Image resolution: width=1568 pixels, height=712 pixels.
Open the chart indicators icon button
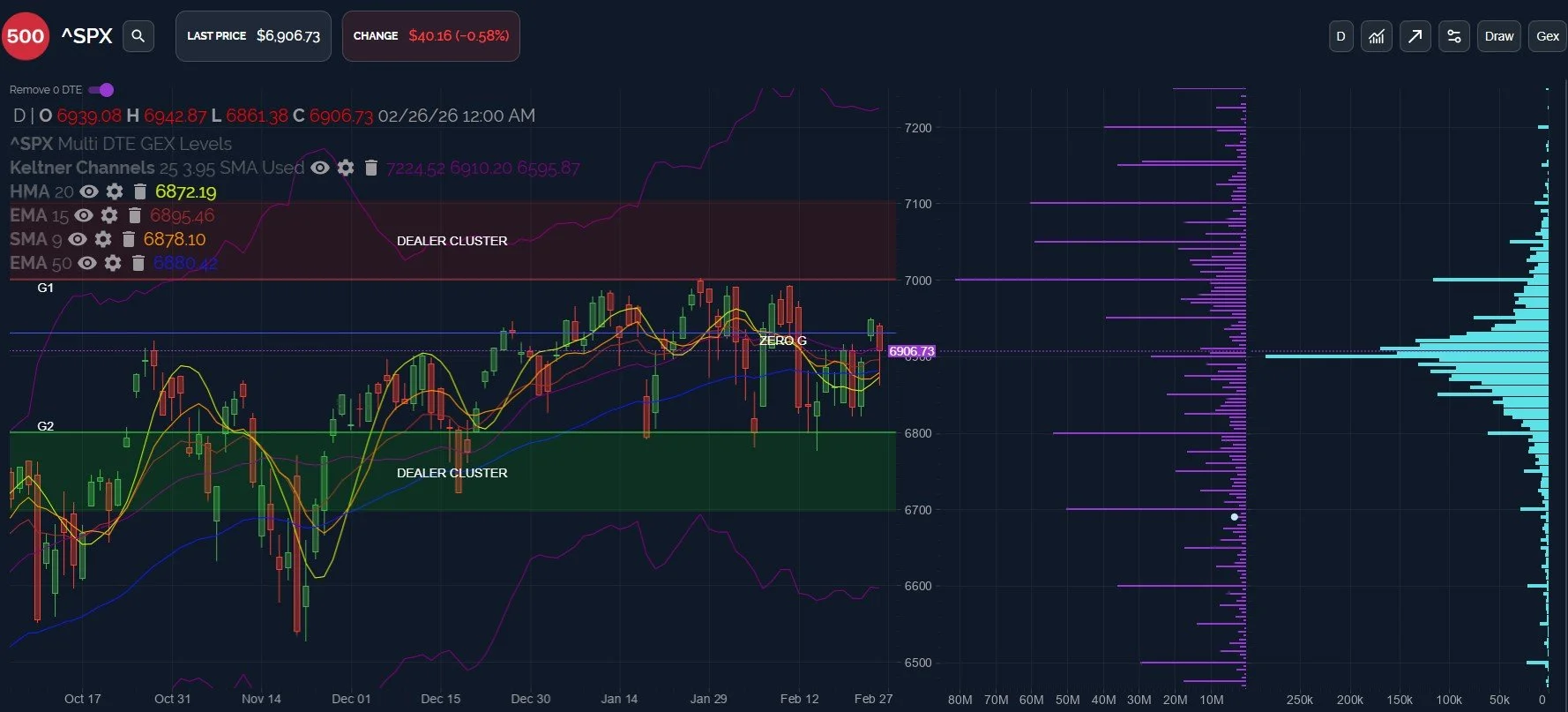[x=1377, y=36]
